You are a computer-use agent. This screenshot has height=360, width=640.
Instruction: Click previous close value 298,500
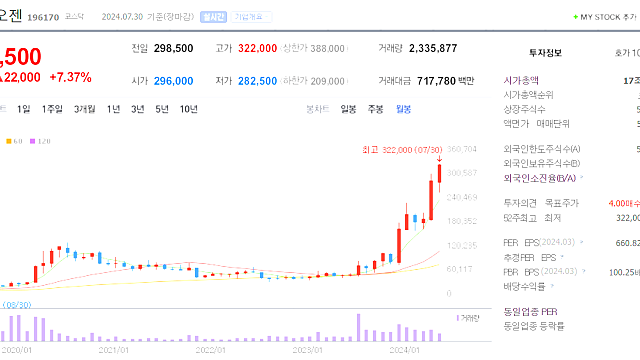coord(173,48)
